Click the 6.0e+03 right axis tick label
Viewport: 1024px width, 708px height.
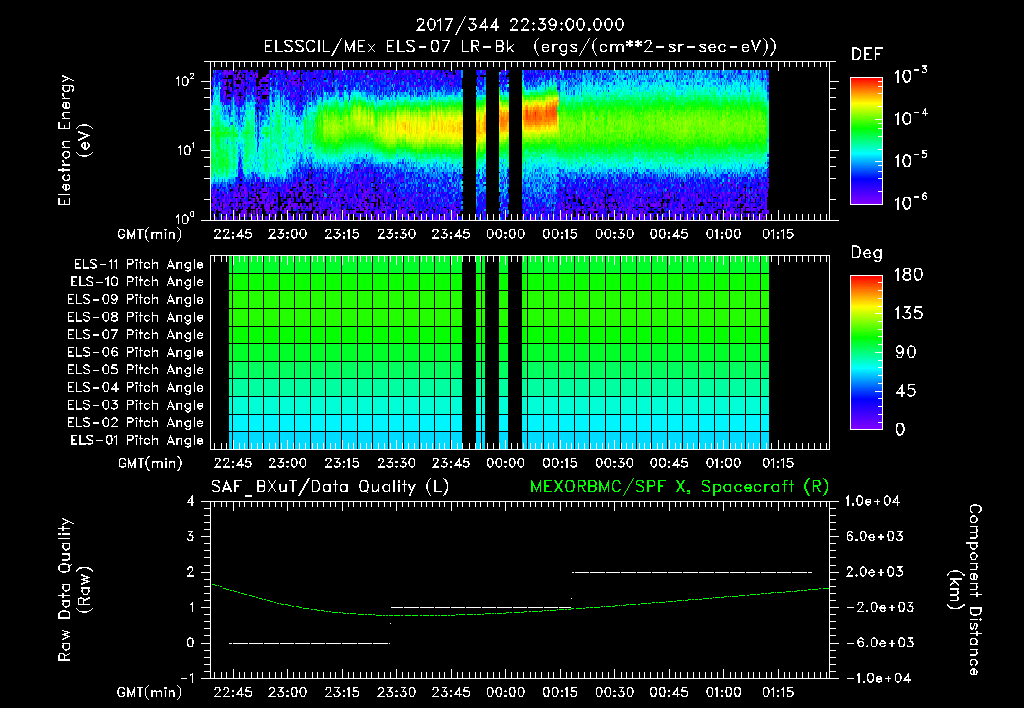[x=874, y=536]
